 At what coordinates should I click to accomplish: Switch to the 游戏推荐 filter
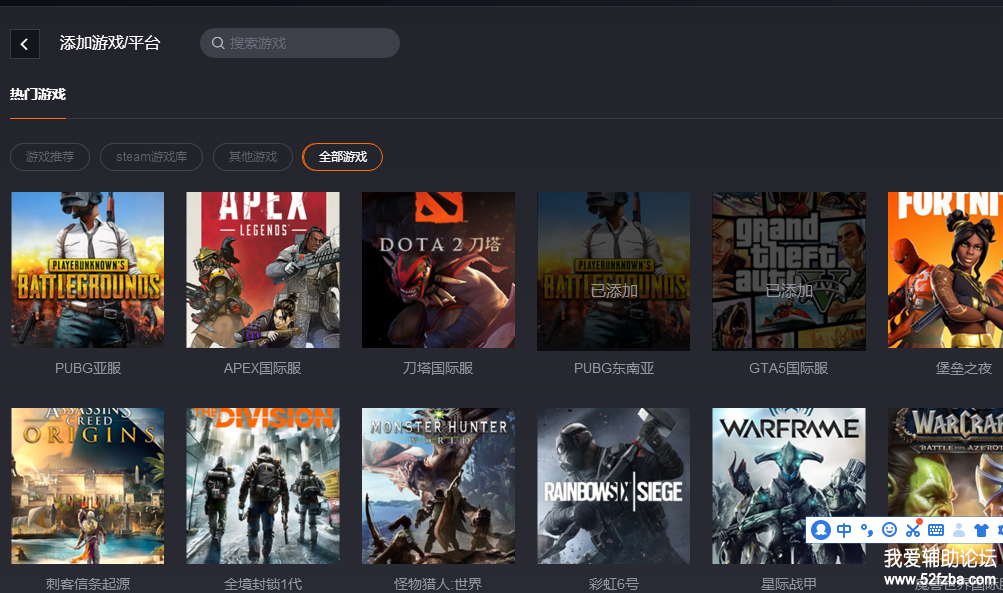50,157
